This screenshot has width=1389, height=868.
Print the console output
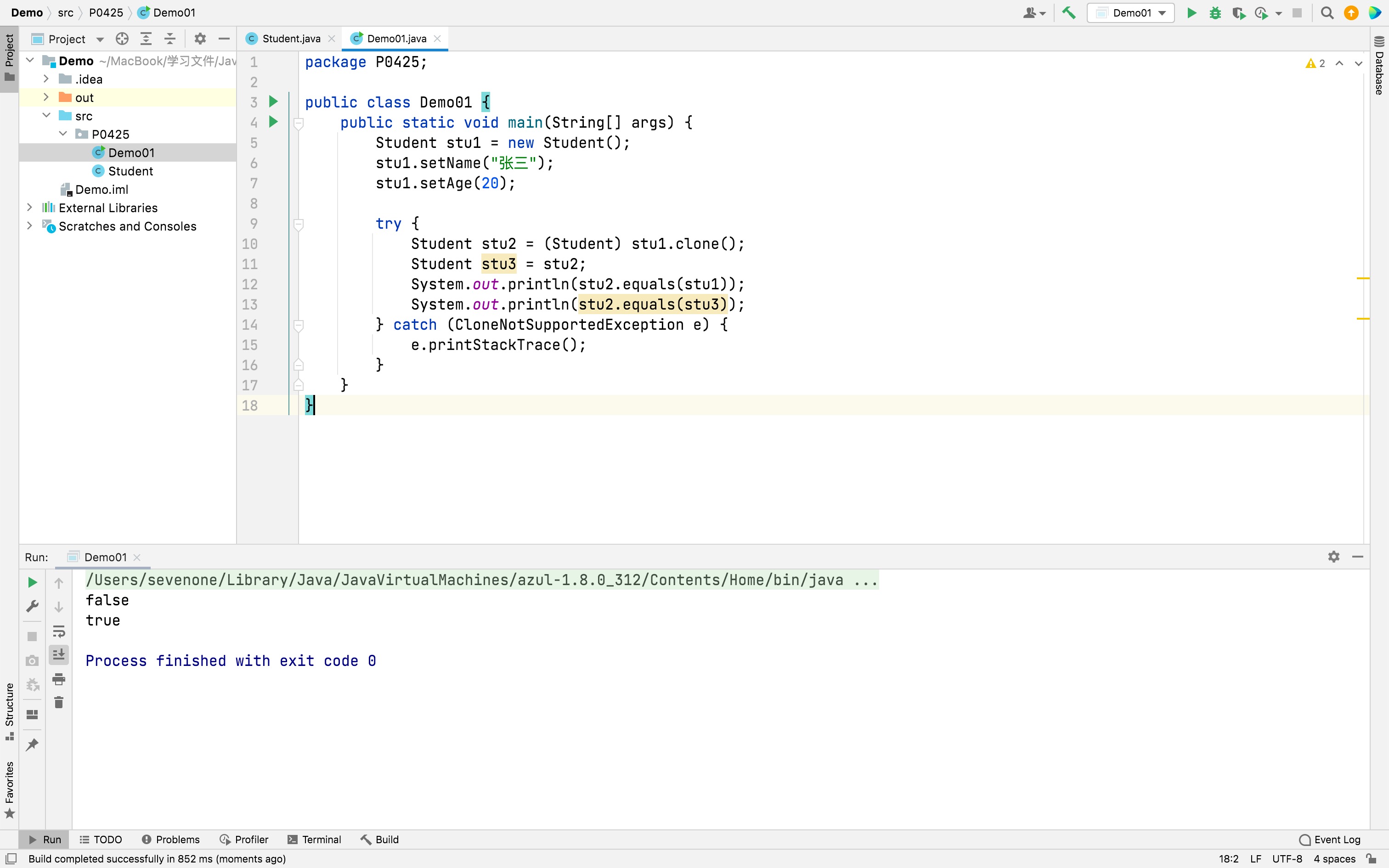(x=58, y=679)
